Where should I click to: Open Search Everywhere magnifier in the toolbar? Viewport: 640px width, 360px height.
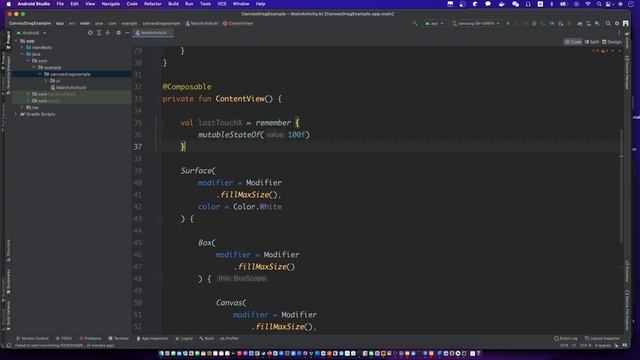(x=608, y=24)
